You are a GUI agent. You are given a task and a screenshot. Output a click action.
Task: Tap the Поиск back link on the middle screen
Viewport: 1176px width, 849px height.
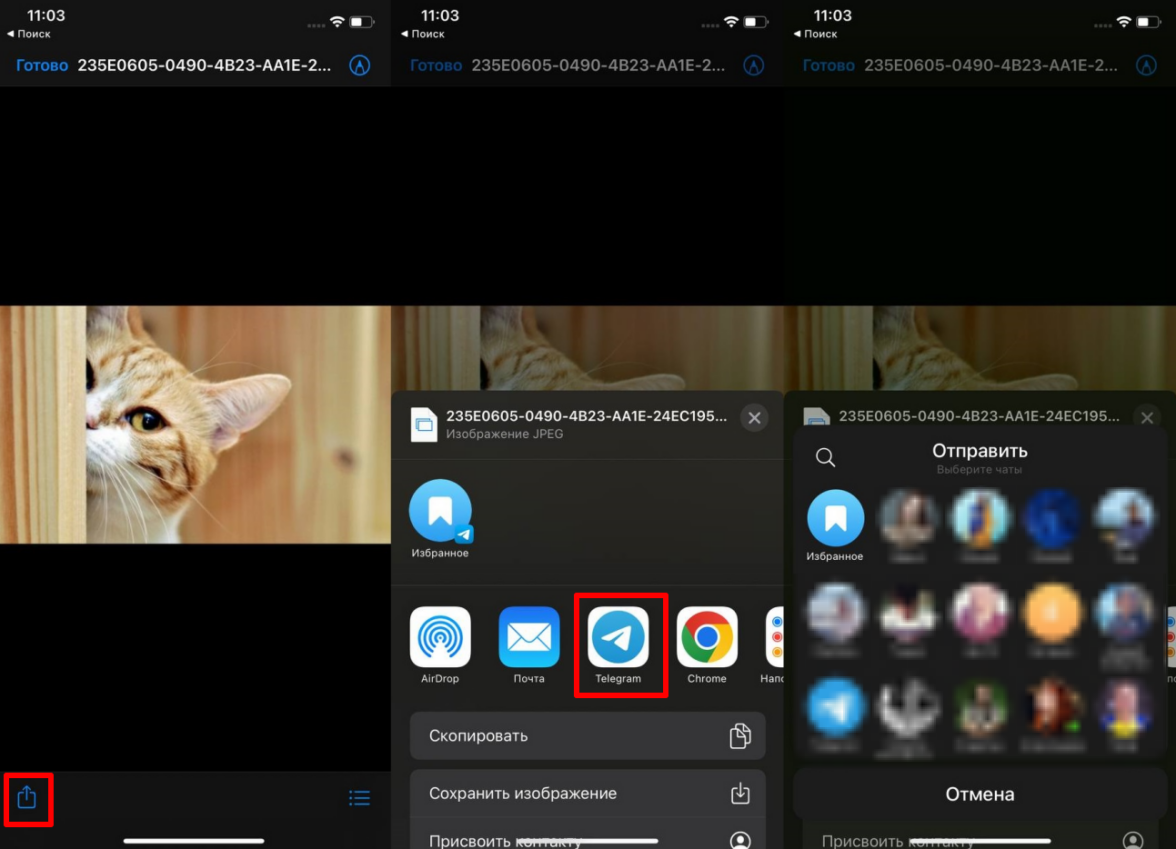[x=423, y=34]
